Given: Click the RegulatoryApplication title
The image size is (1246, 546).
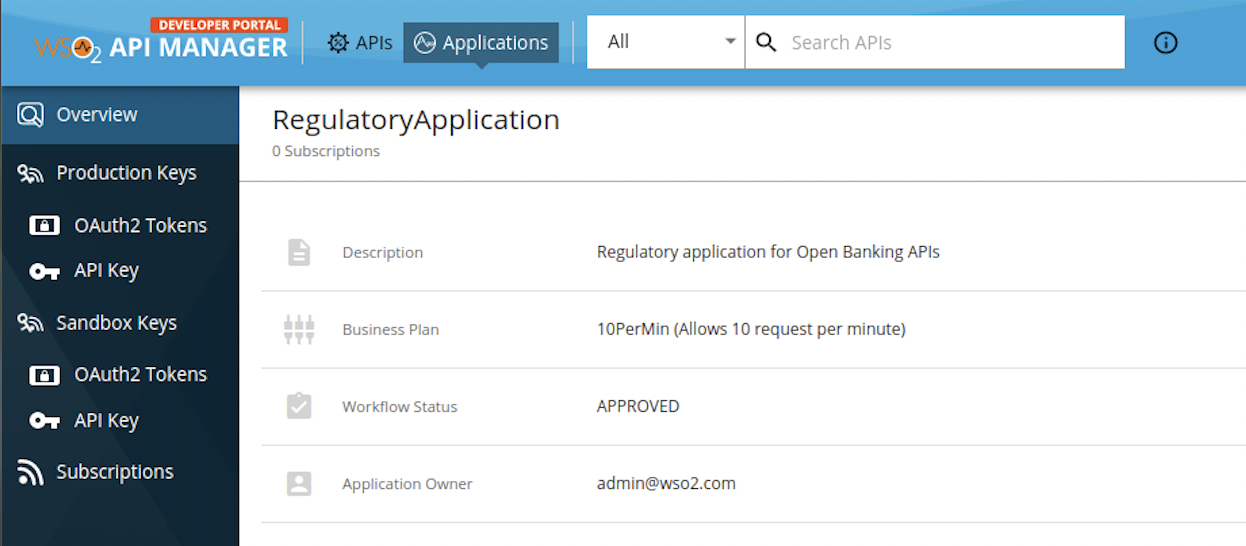Looking at the screenshot, I should [x=416, y=120].
